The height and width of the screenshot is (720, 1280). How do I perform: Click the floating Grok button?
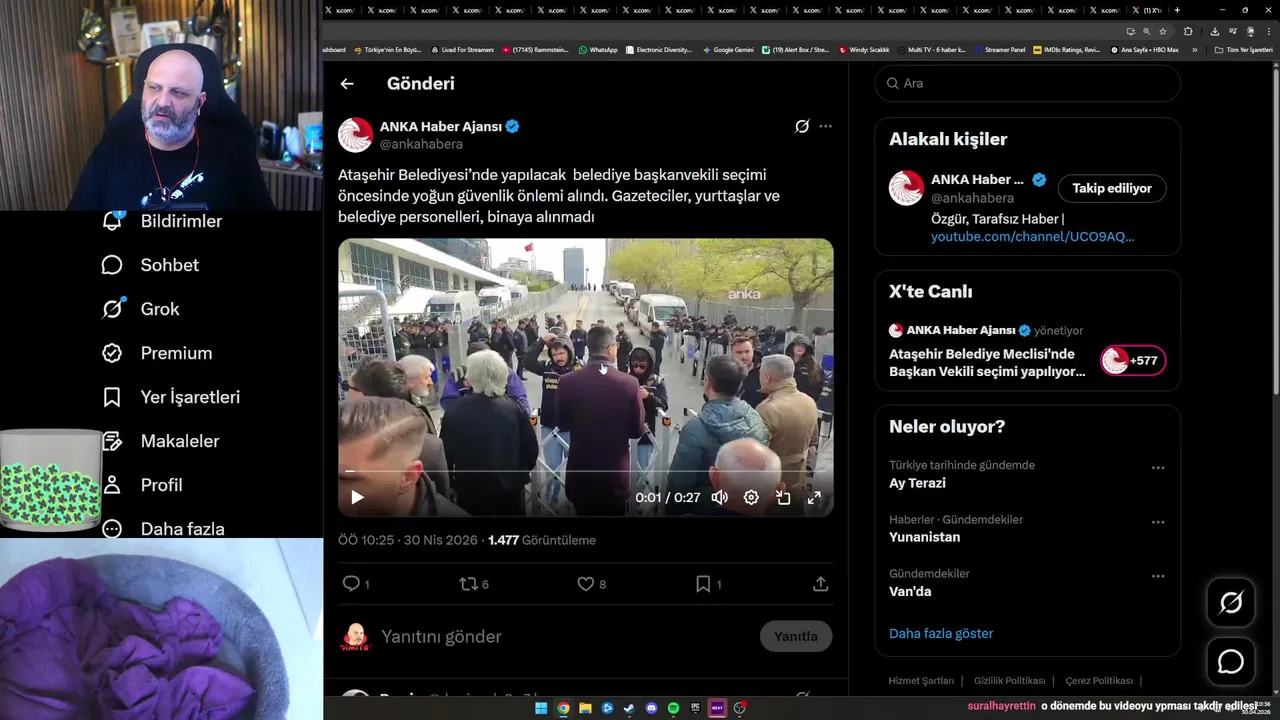pos(1231,602)
